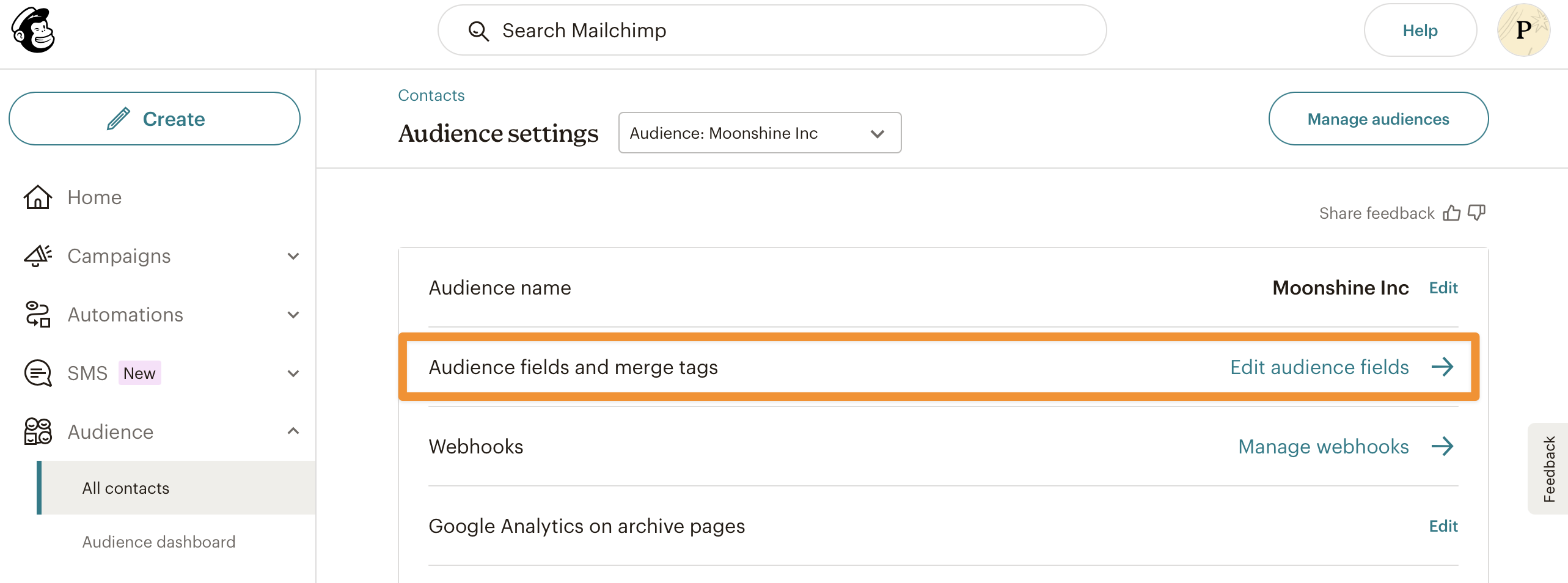Click Edit audience fields link
Image resolution: width=1568 pixels, height=583 pixels.
point(1319,367)
